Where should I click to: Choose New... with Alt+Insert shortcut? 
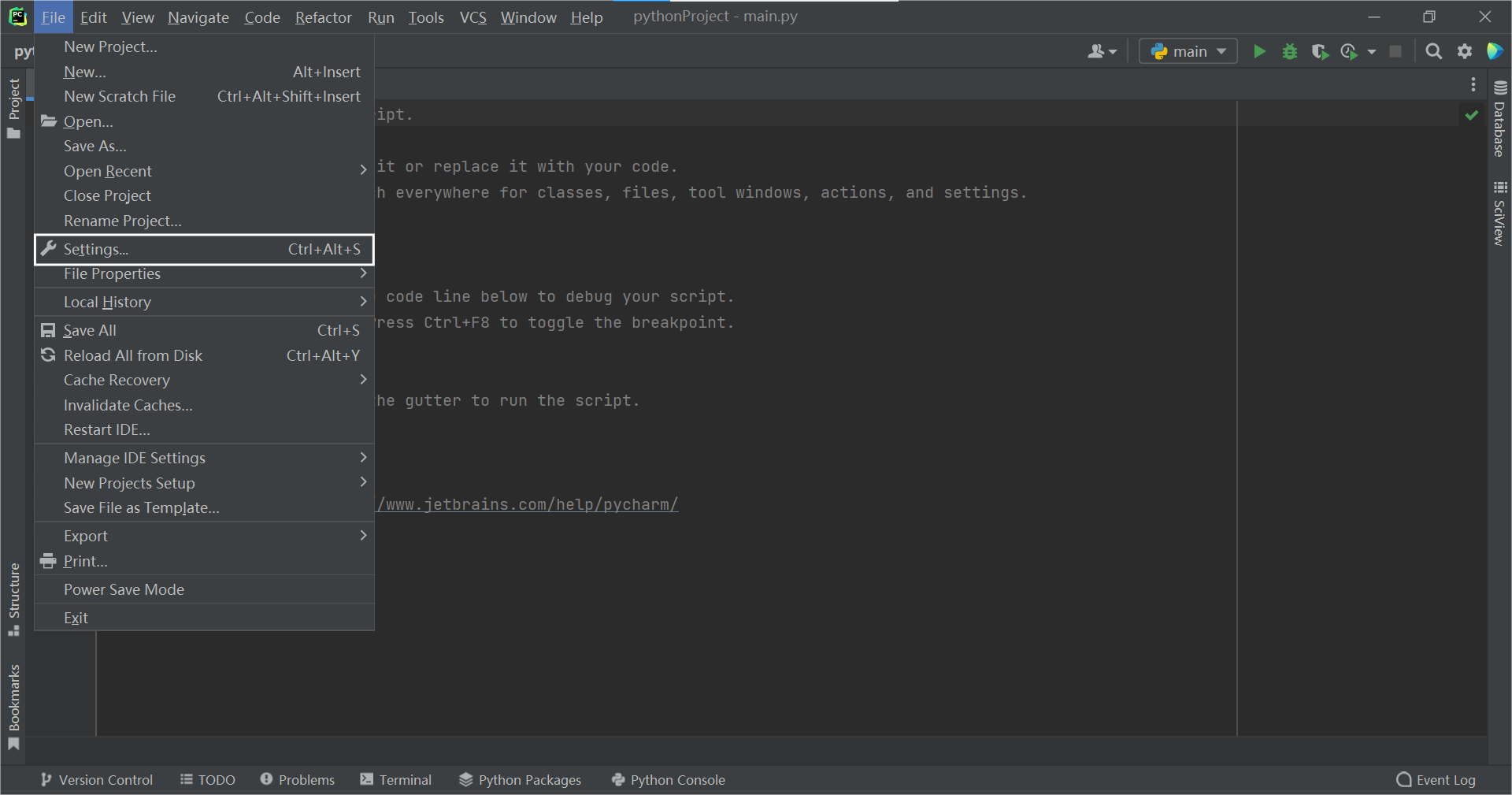click(204, 72)
